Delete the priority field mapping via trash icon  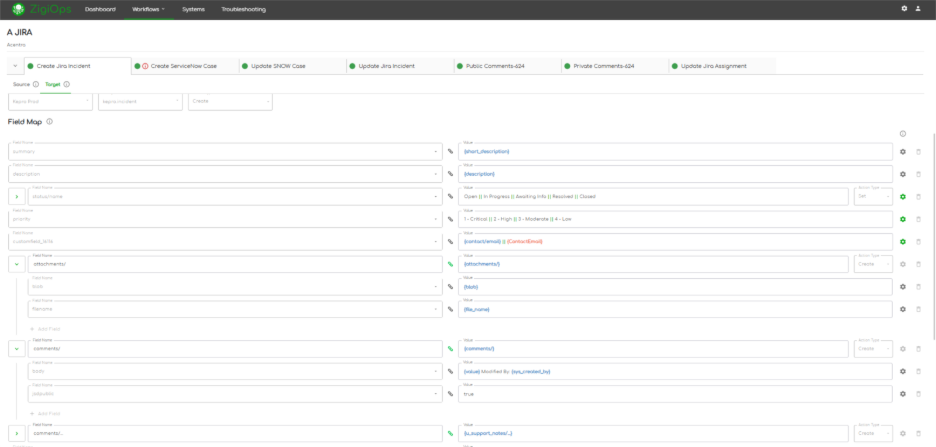919,219
